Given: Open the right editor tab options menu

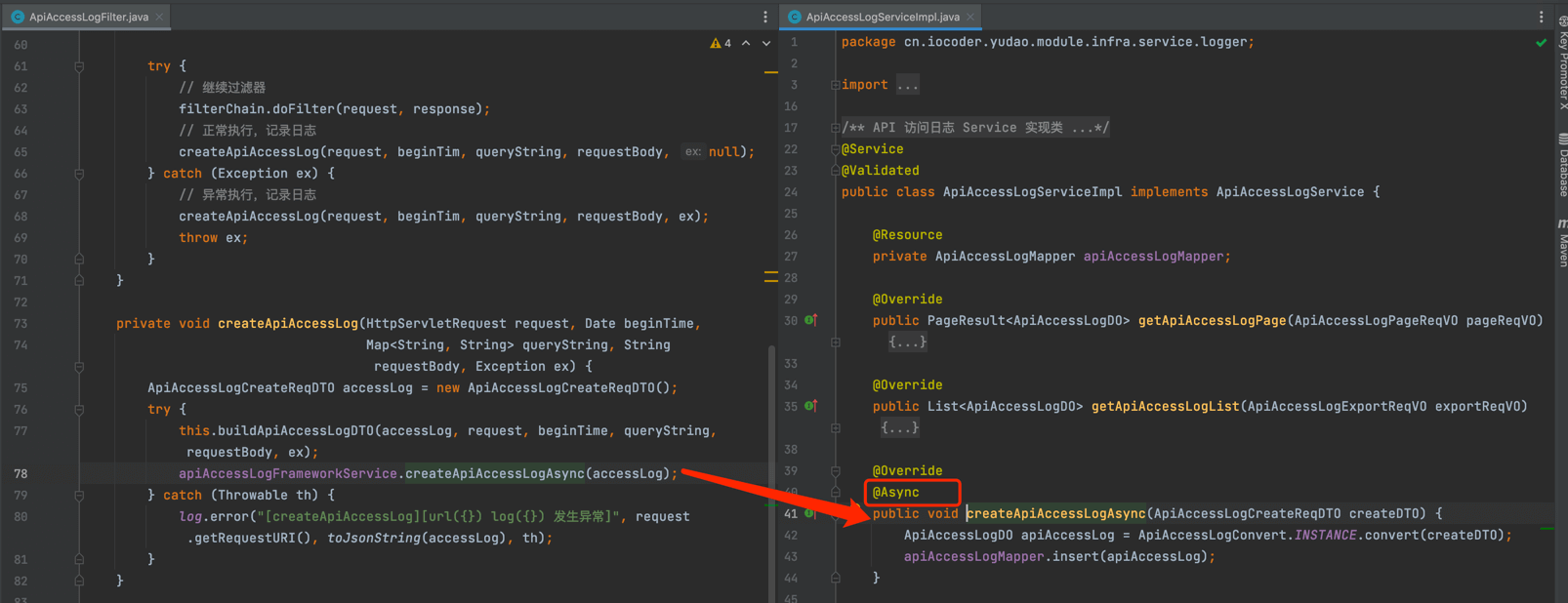Looking at the screenshot, I should tap(1541, 17).
